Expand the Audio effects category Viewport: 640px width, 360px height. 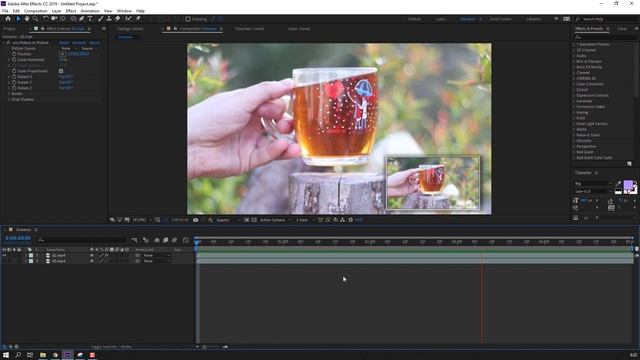pyautogui.click(x=574, y=56)
